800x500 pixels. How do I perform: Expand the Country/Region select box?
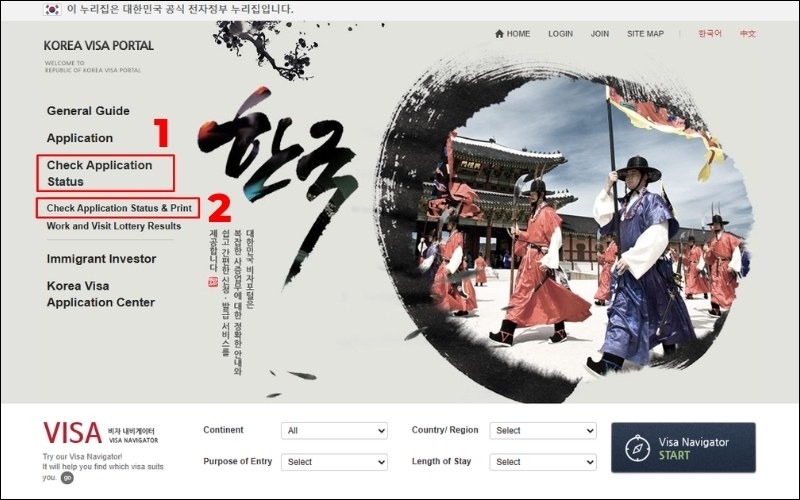pos(542,431)
